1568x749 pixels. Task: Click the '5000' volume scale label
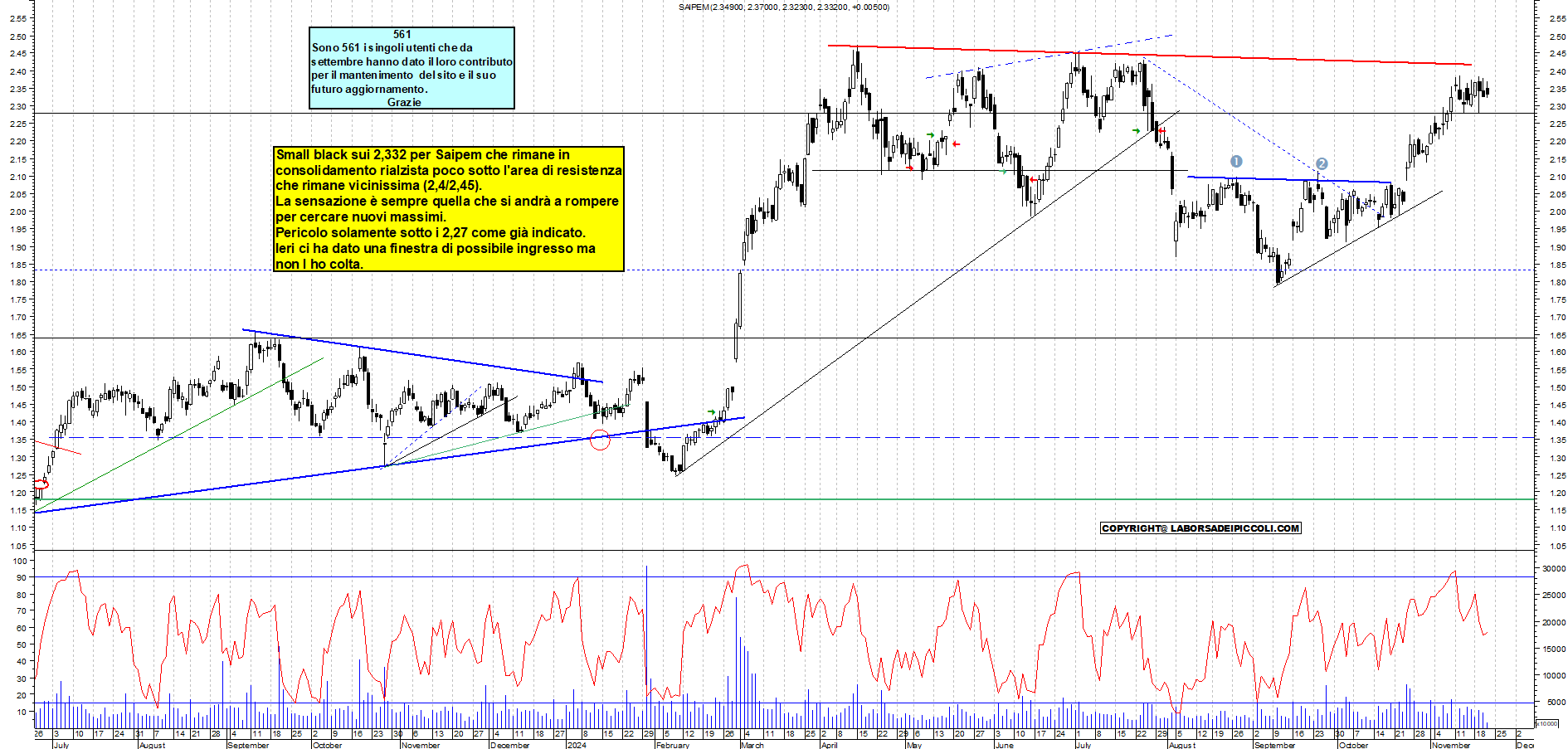(1556, 703)
